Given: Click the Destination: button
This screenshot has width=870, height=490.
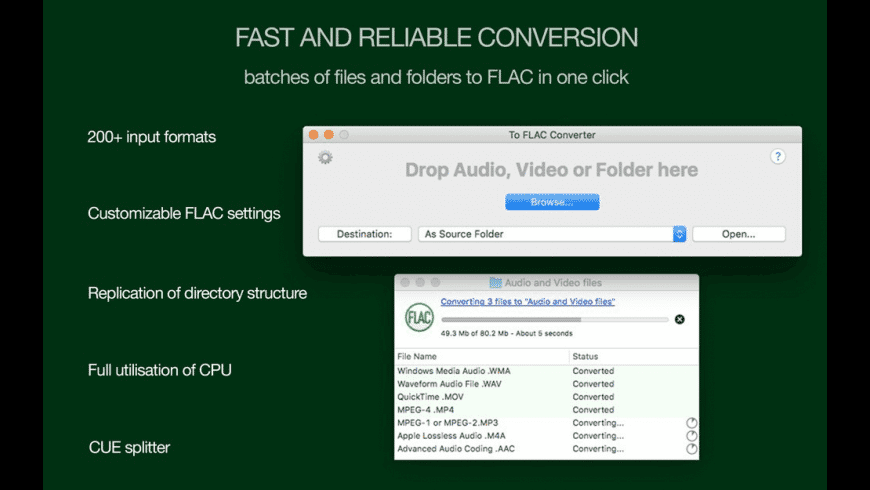Looking at the screenshot, I should tap(365, 234).
